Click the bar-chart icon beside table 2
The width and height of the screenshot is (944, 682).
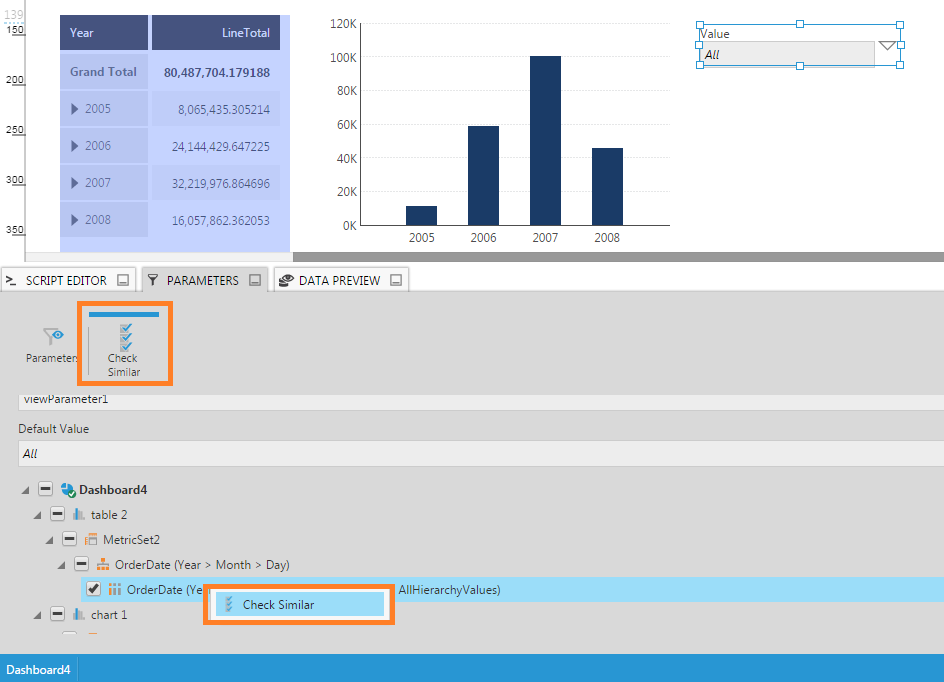point(80,514)
